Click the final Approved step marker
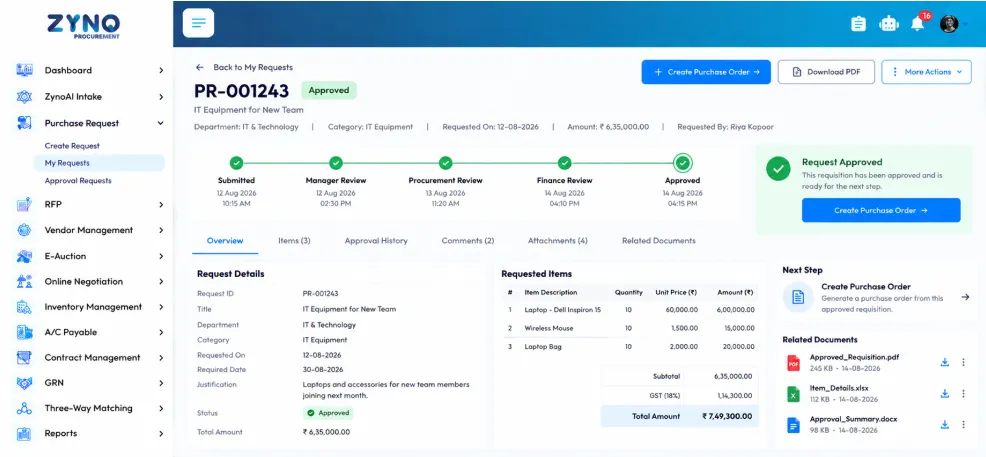The width and height of the screenshot is (986, 457). point(683,163)
